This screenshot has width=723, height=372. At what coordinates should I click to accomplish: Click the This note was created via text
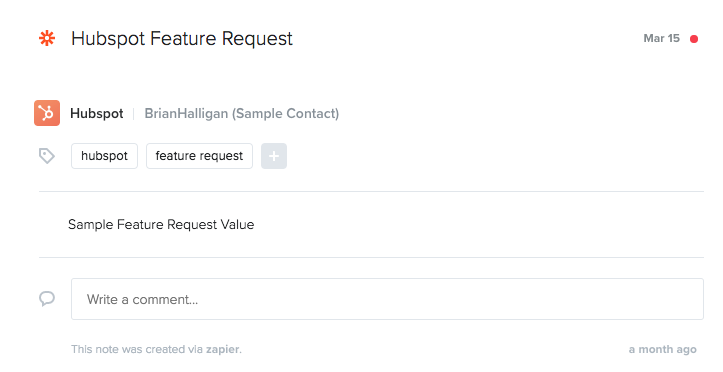click(137, 349)
